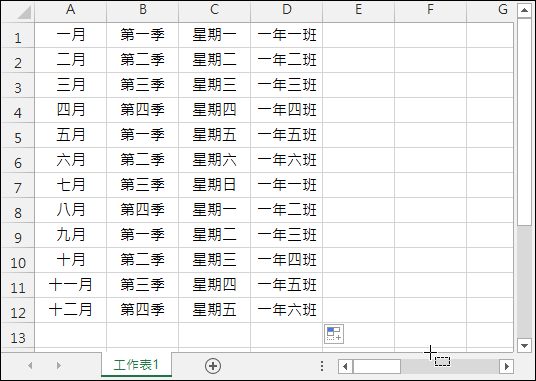The image size is (536, 381).
Task: Select 星期一 cell in row 1
Action: (215, 35)
